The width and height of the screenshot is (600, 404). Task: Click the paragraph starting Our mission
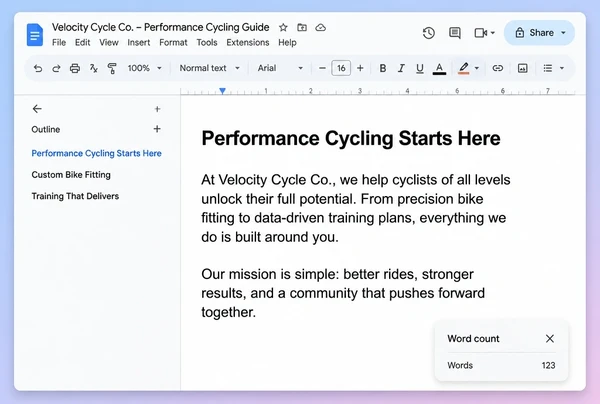coord(343,293)
